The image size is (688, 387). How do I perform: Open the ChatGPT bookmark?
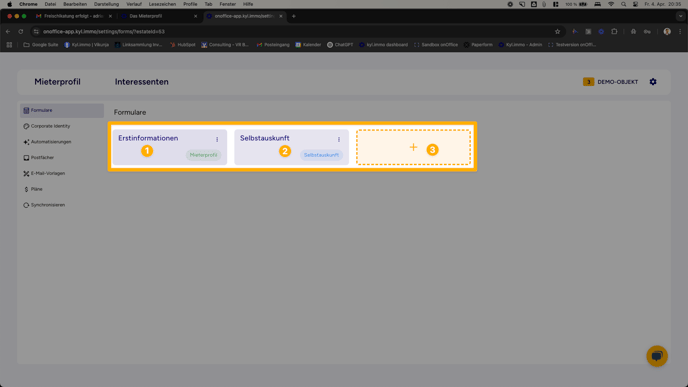pyautogui.click(x=340, y=45)
